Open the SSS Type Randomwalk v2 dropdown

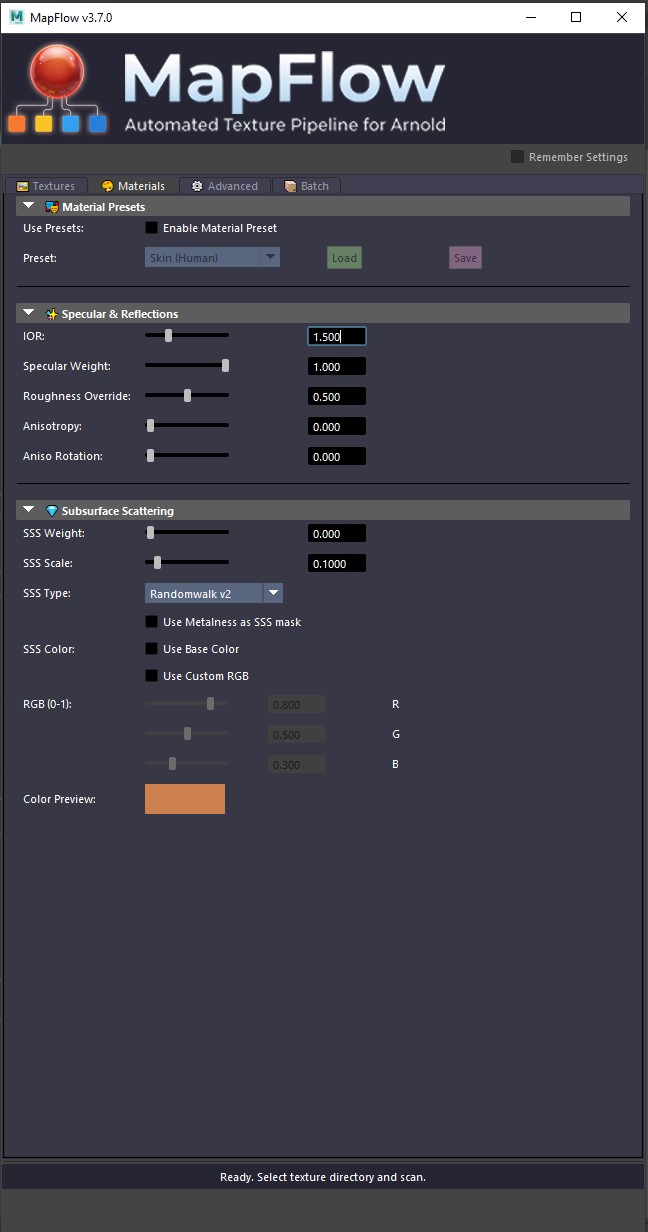click(214, 594)
